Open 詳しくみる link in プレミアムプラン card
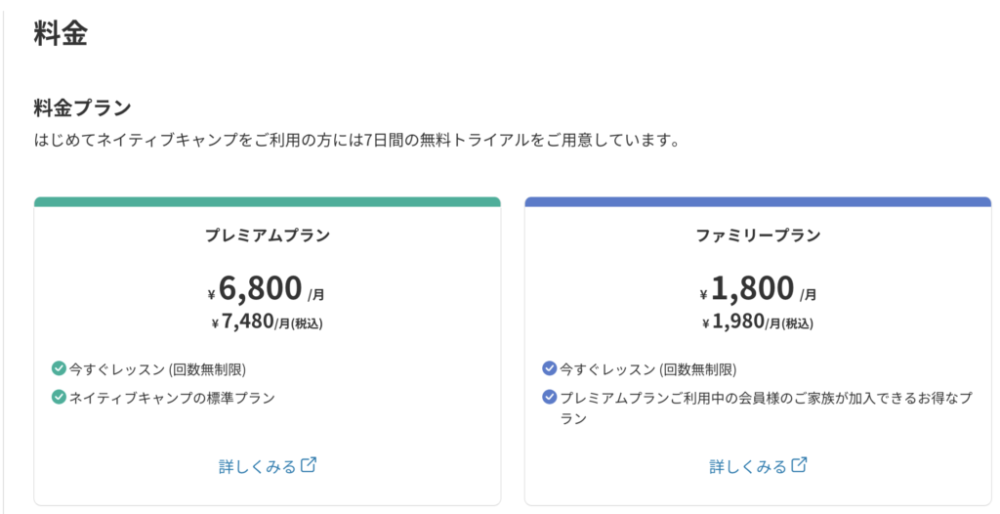This screenshot has height=514, width=1000. point(257,466)
